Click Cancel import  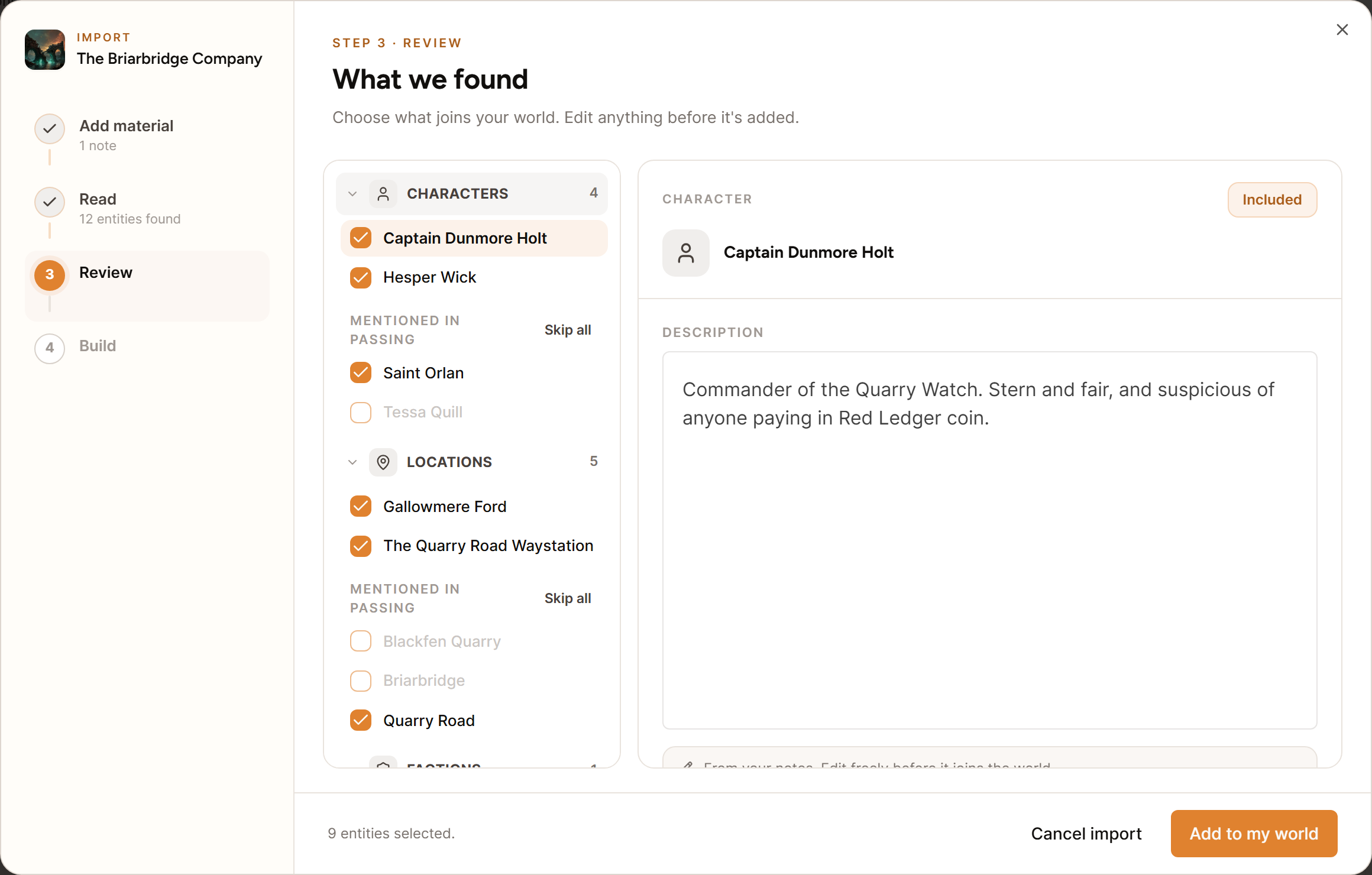(1086, 834)
